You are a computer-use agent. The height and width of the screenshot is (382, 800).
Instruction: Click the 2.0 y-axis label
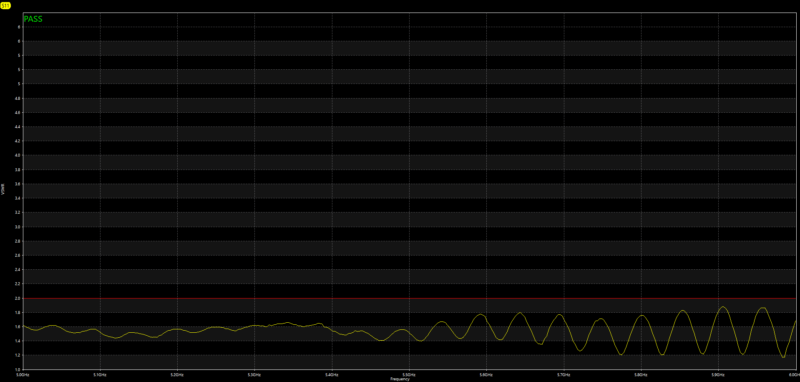(x=18, y=298)
